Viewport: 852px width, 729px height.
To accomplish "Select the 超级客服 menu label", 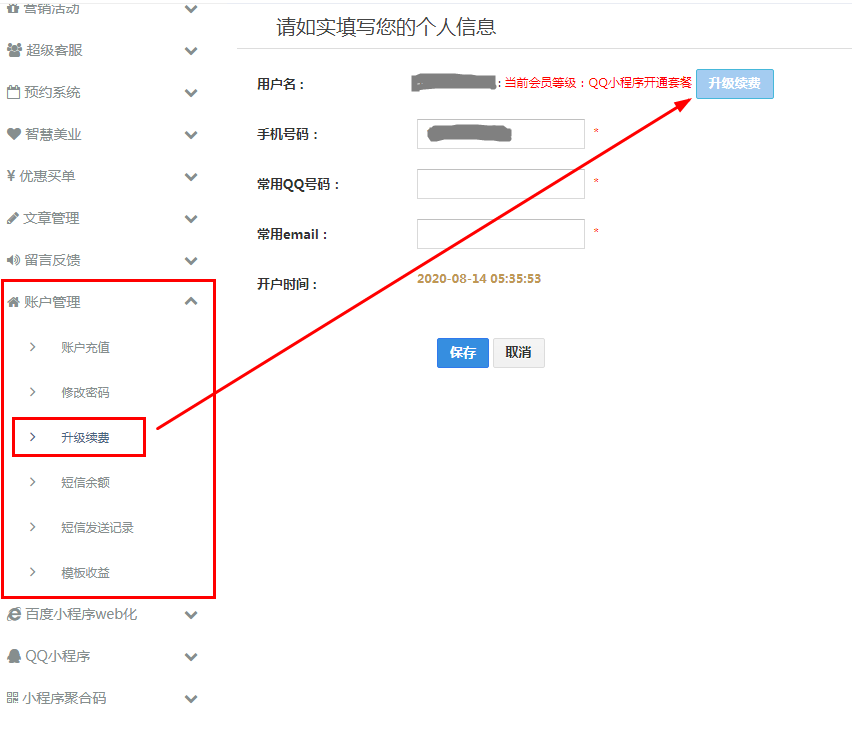I will [54, 51].
